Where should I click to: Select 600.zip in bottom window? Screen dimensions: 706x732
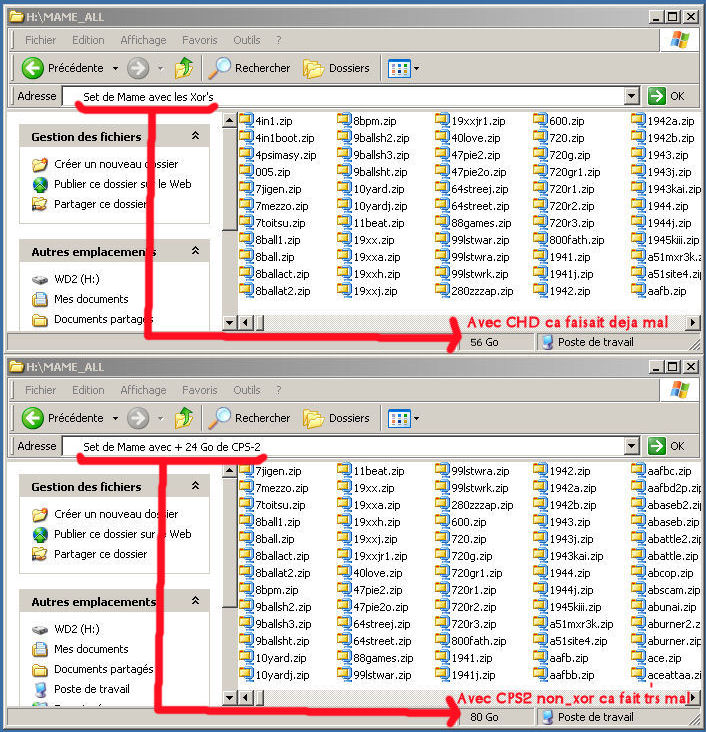pos(461,522)
